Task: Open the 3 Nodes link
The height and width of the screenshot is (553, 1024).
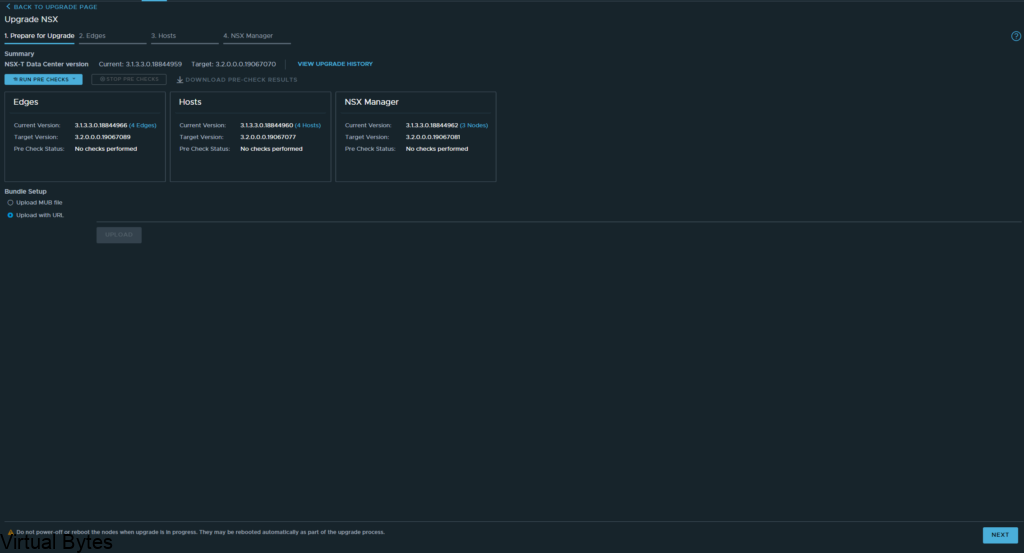Action: pyautogui.click(x=474, y=125)
